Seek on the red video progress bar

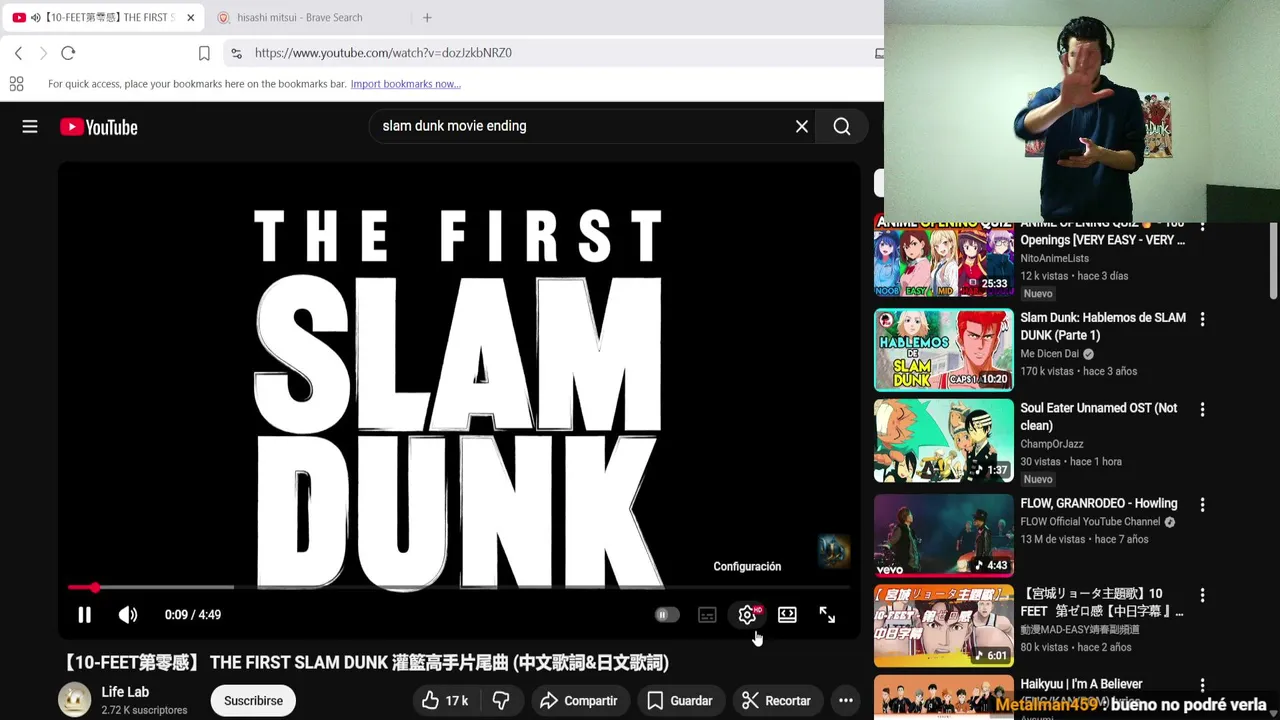tap(460, 587)
